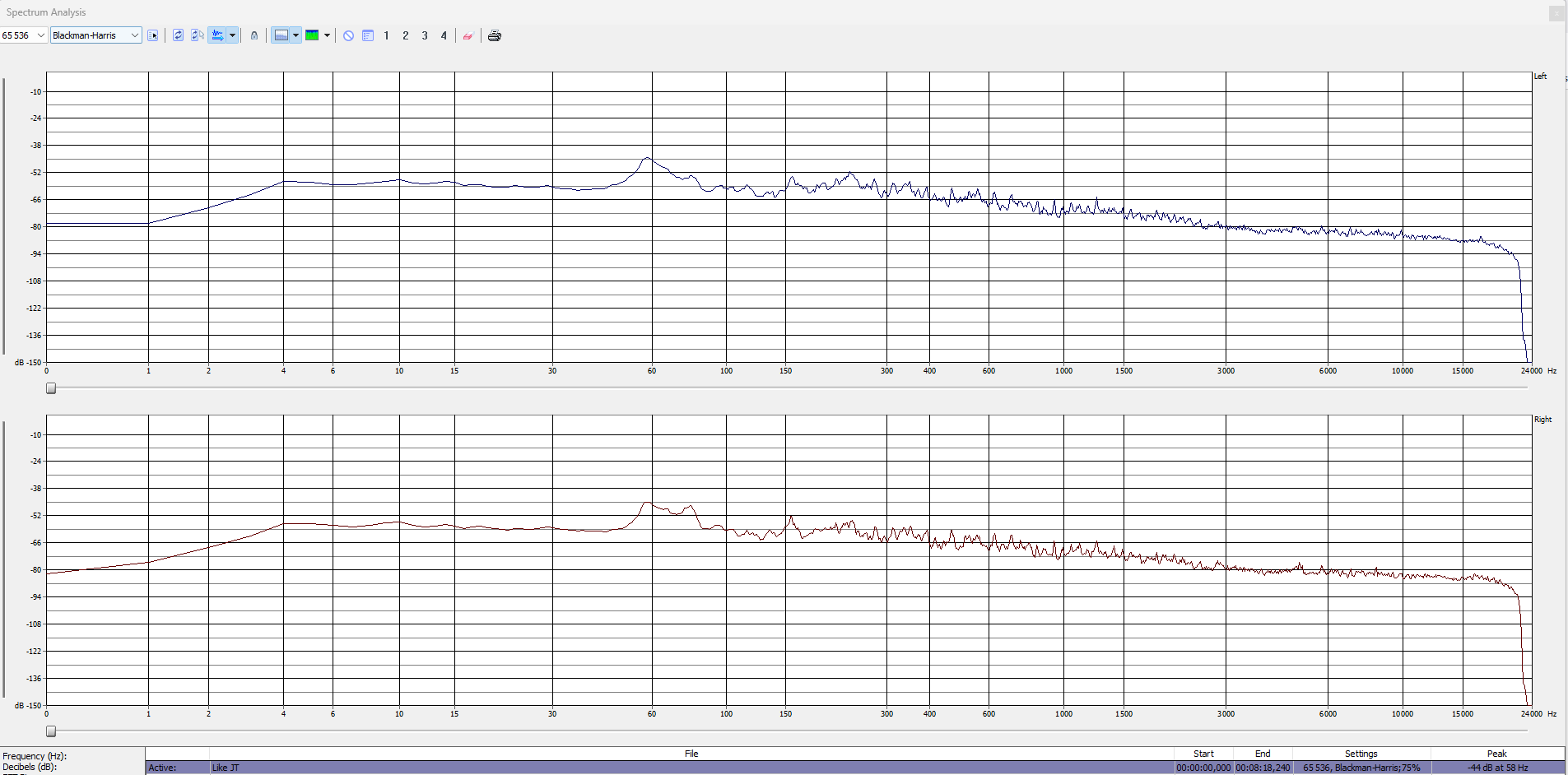The width and height of the screenshot is (1568, 775).
Task: Click the Left channel zoom slider handle
Action: pos(51,388)
